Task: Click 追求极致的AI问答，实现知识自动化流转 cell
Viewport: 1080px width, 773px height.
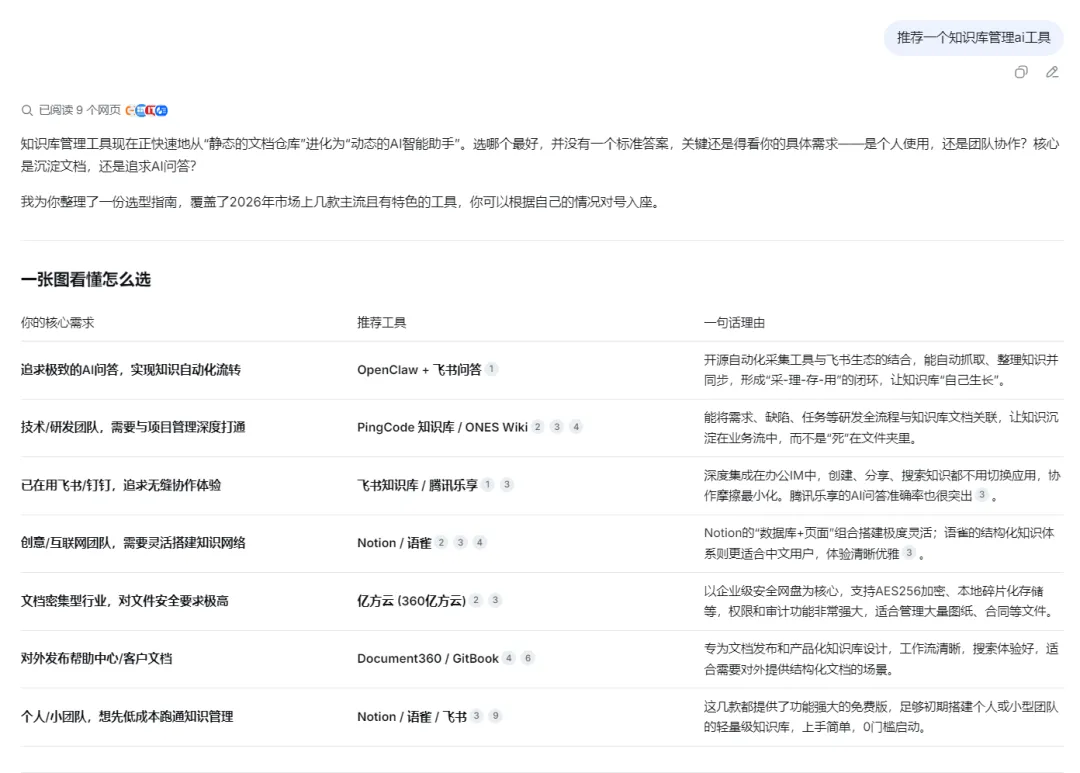Action: [x=131, y=370]
